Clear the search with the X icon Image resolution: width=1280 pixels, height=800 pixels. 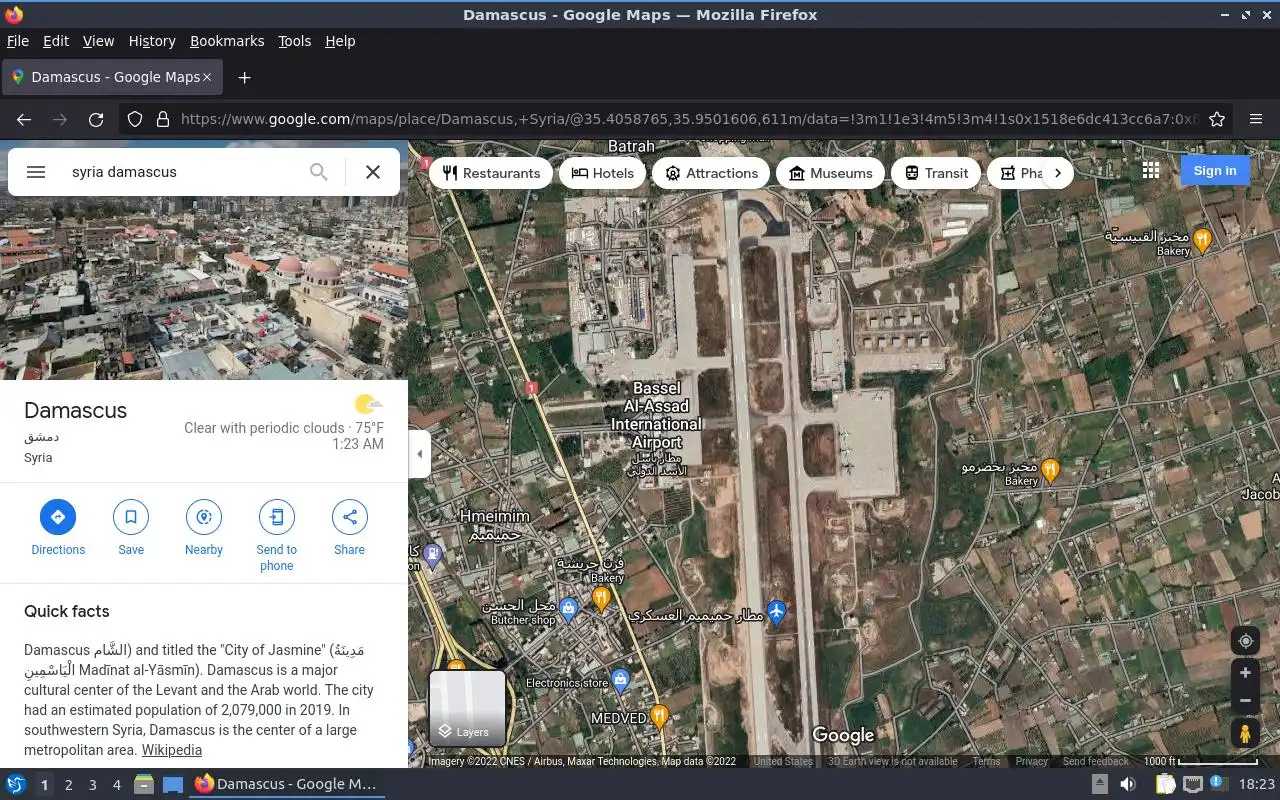click(373, 172)
